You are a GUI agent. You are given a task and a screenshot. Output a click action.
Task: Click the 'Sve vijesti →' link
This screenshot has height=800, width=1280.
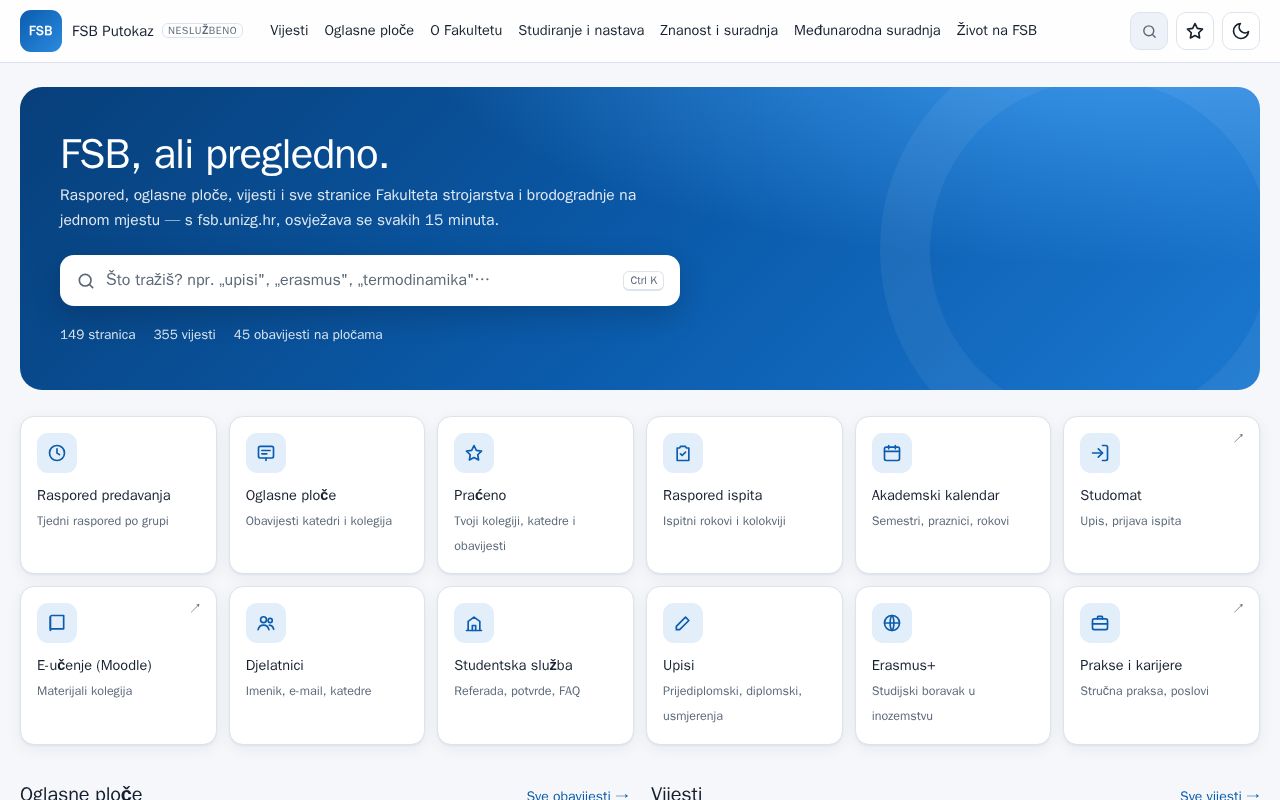(1220, 795)
